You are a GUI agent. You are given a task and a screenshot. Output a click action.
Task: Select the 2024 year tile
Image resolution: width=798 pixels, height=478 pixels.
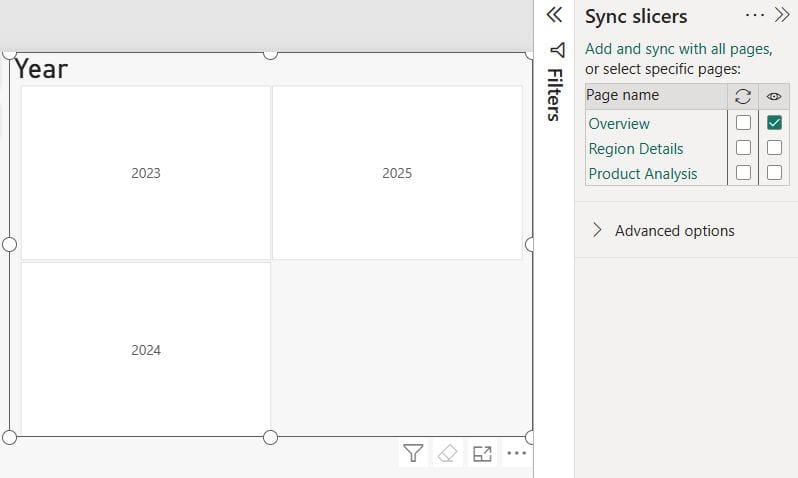(x=146, y=350)
